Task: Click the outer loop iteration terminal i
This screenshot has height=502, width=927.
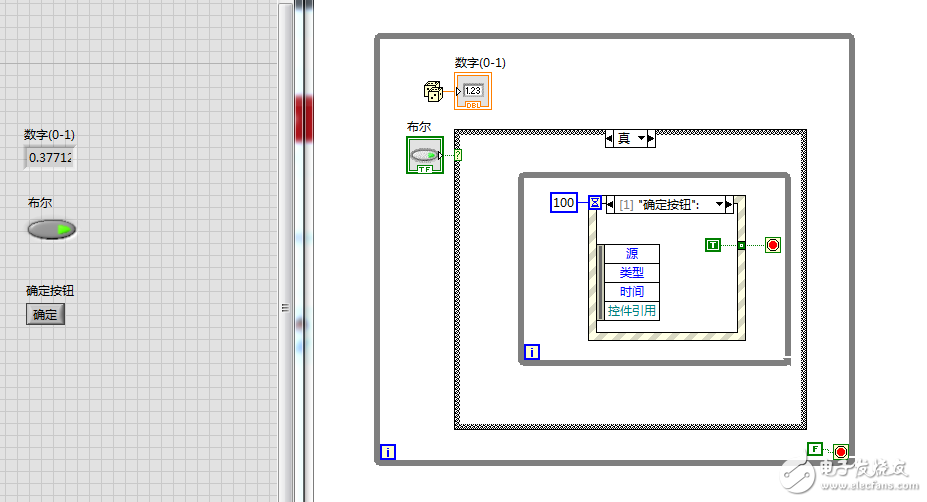Action: [388, 452]
